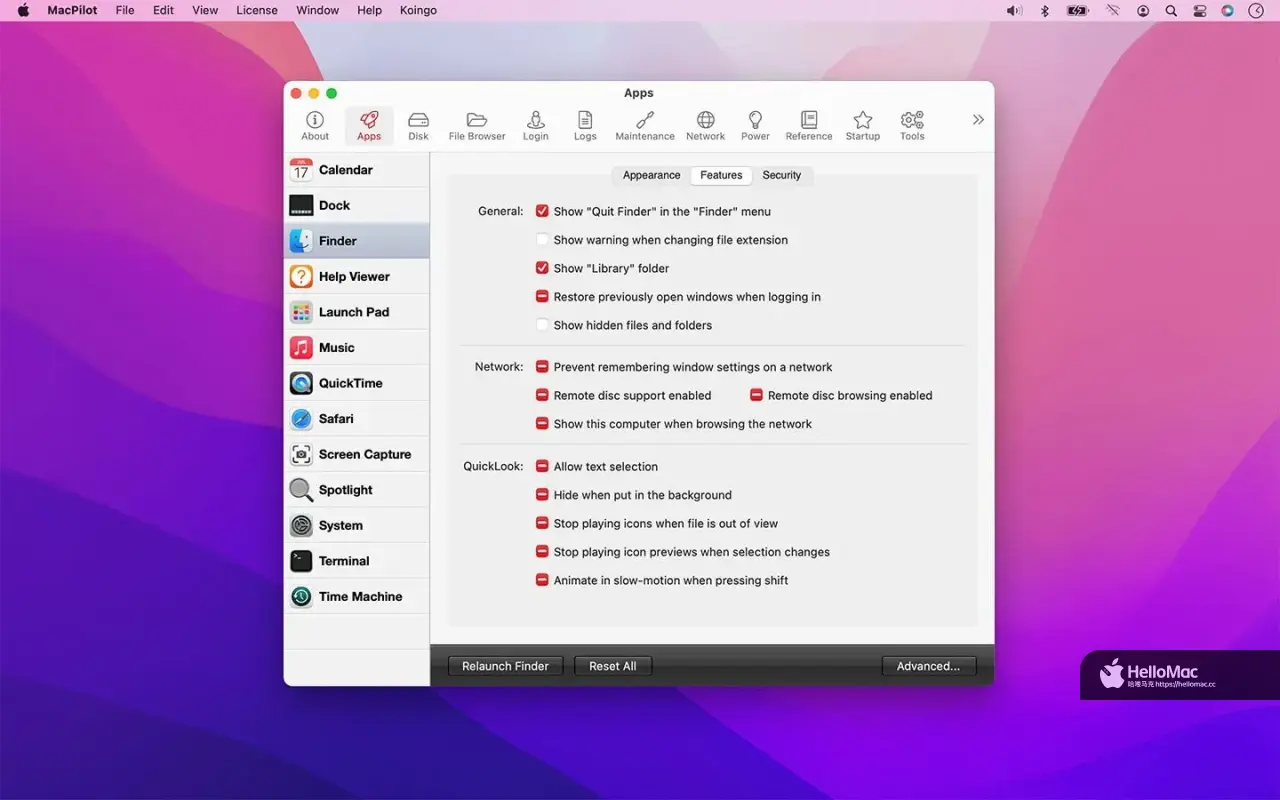Toggle Remote disc support enabled checkbox

[x=542, y=395]
